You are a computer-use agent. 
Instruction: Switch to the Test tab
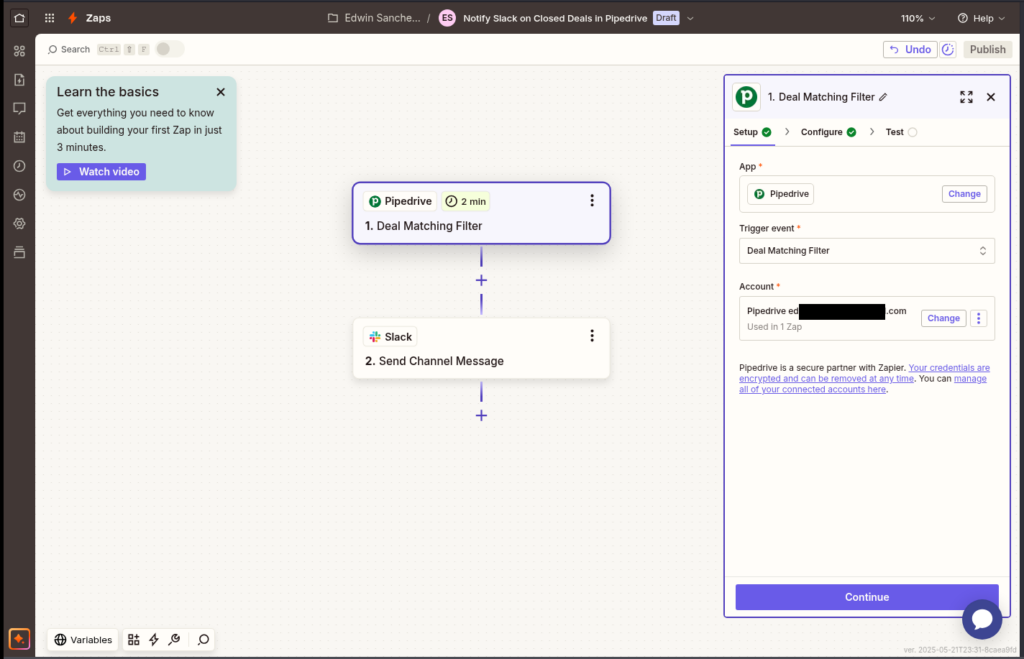tap(901, 132)
